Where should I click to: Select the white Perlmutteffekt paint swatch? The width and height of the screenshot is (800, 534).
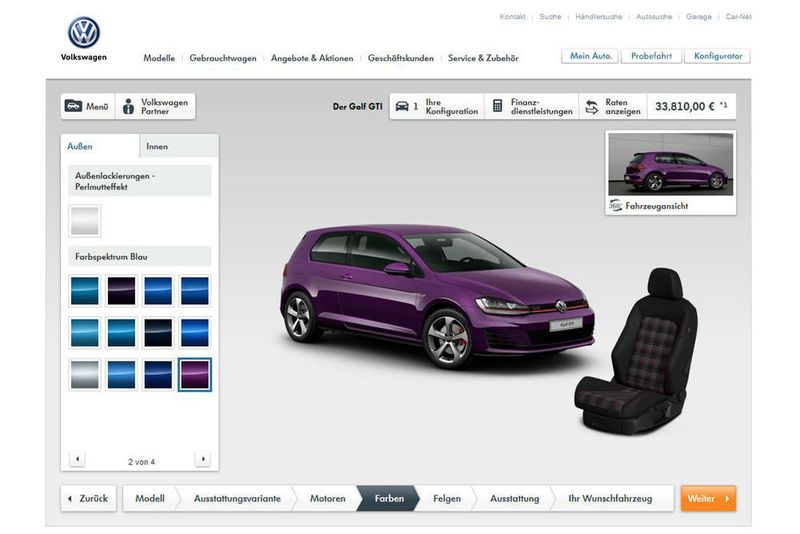coord(85,221)
